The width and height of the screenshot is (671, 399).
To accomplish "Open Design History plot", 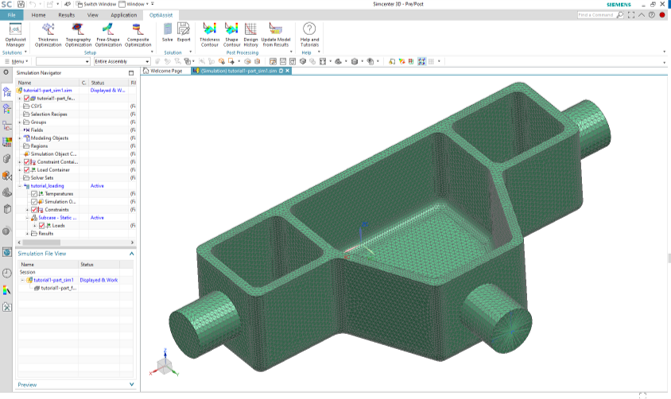I will 251,35.
